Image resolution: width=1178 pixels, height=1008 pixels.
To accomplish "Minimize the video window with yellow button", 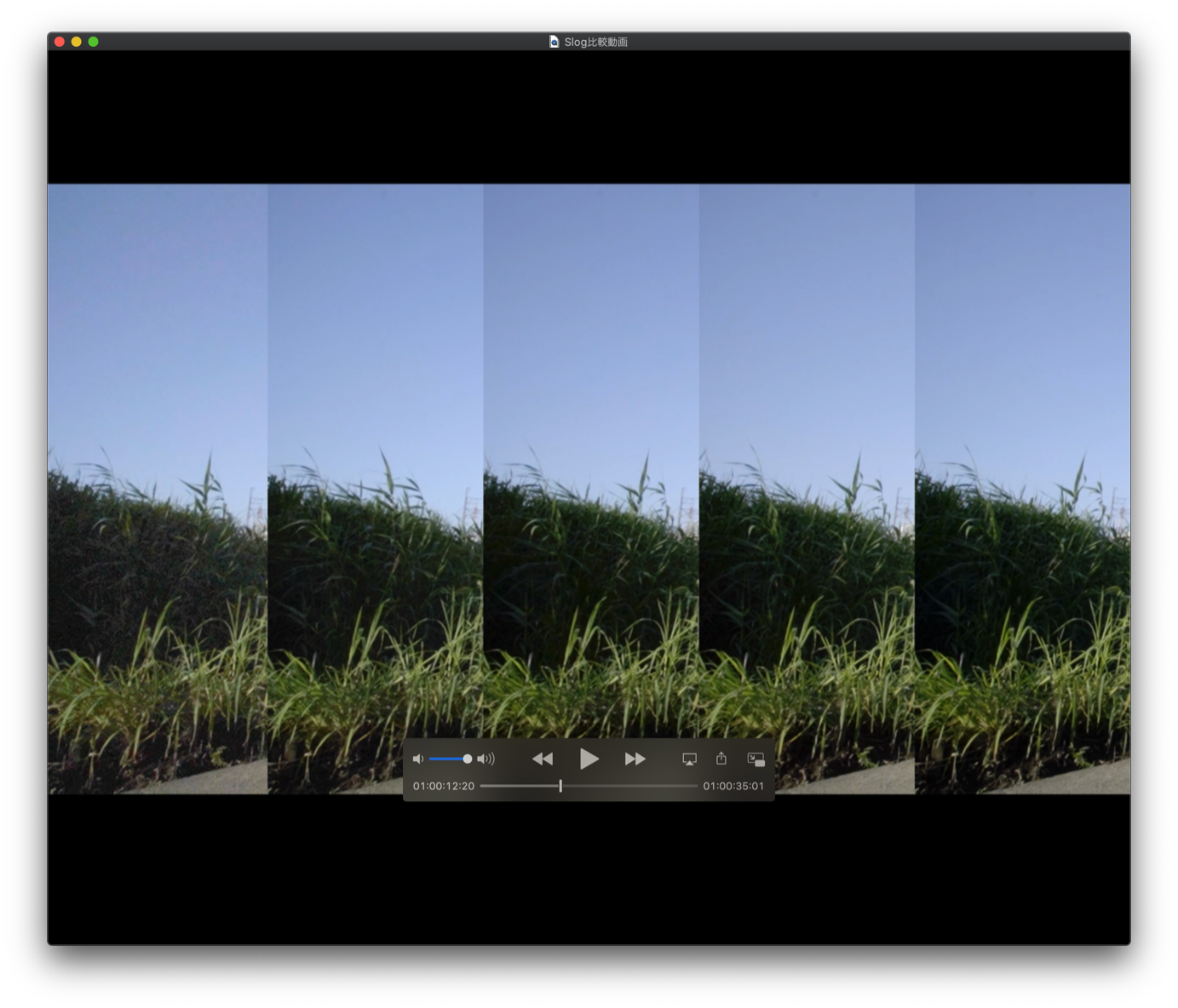I will point(77,42).
